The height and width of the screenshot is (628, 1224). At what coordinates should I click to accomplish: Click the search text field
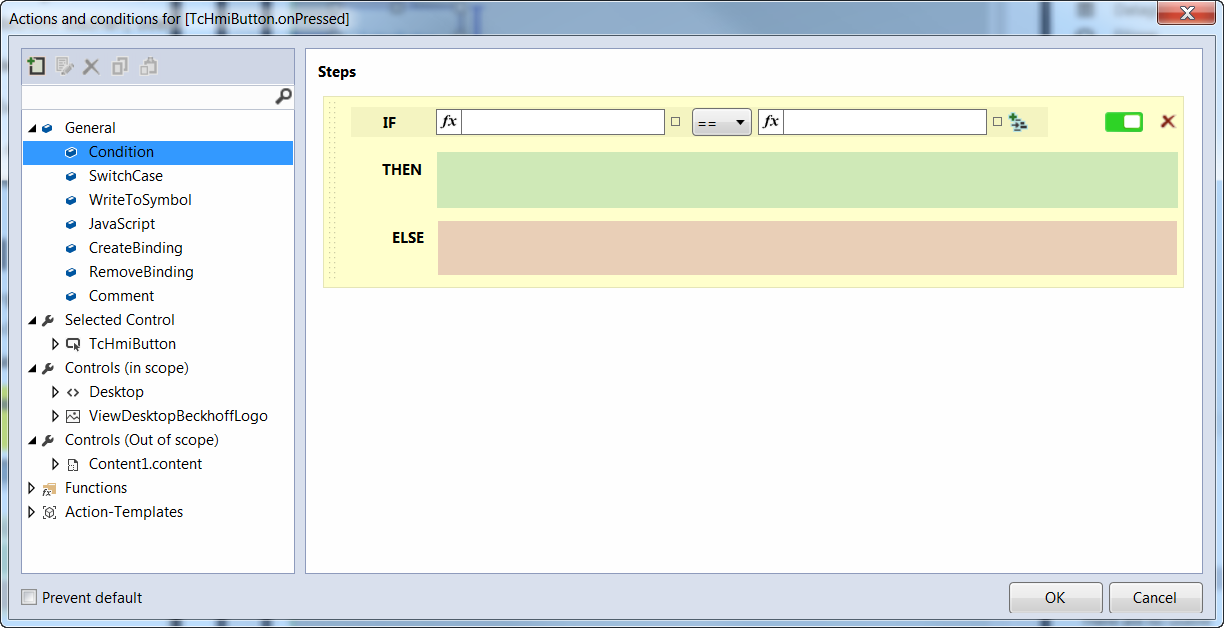(x=147, y=97)
